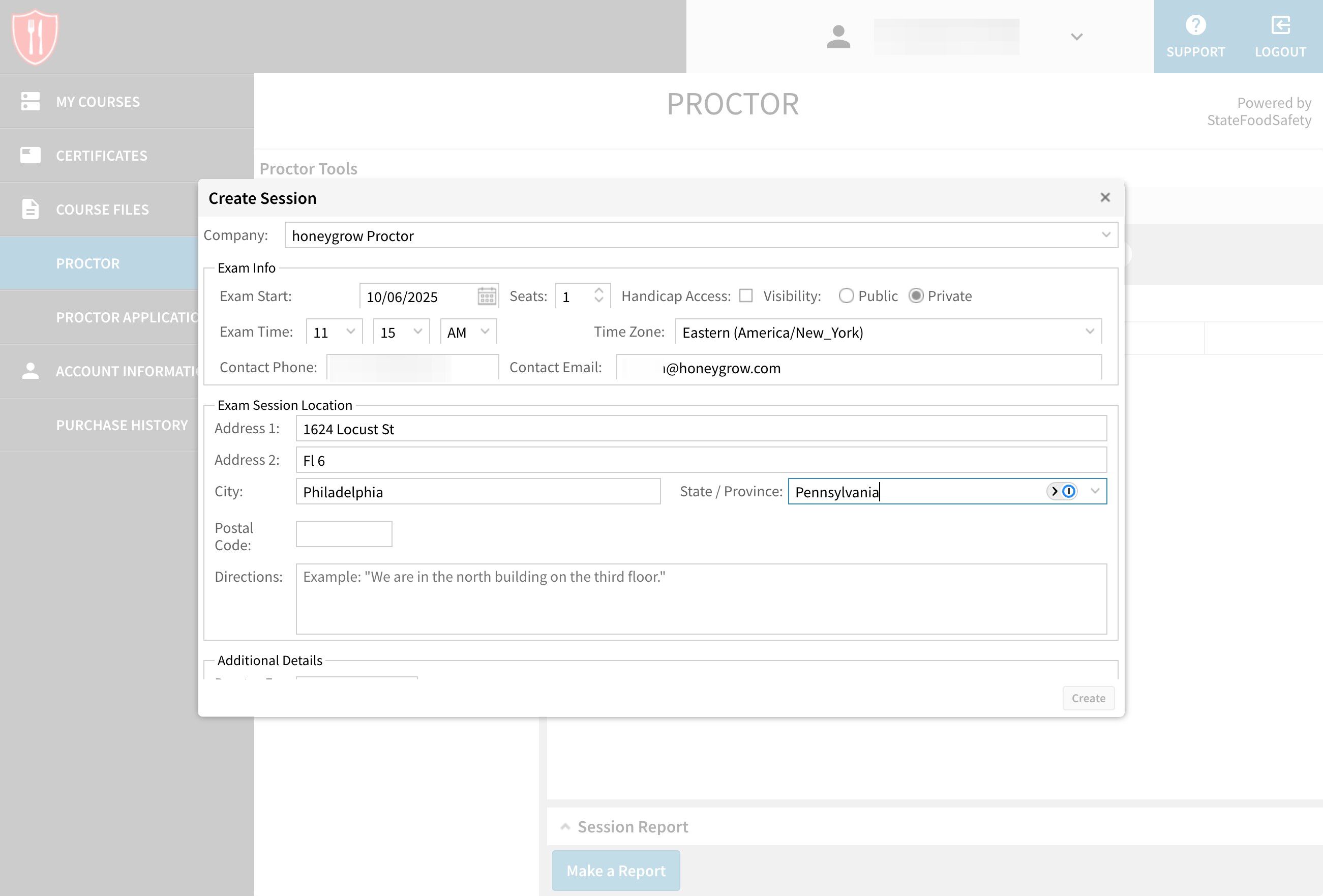This screenshot has height=896, width=1323.
Task: Select Private visibility option
Action: tap(915, 295)
